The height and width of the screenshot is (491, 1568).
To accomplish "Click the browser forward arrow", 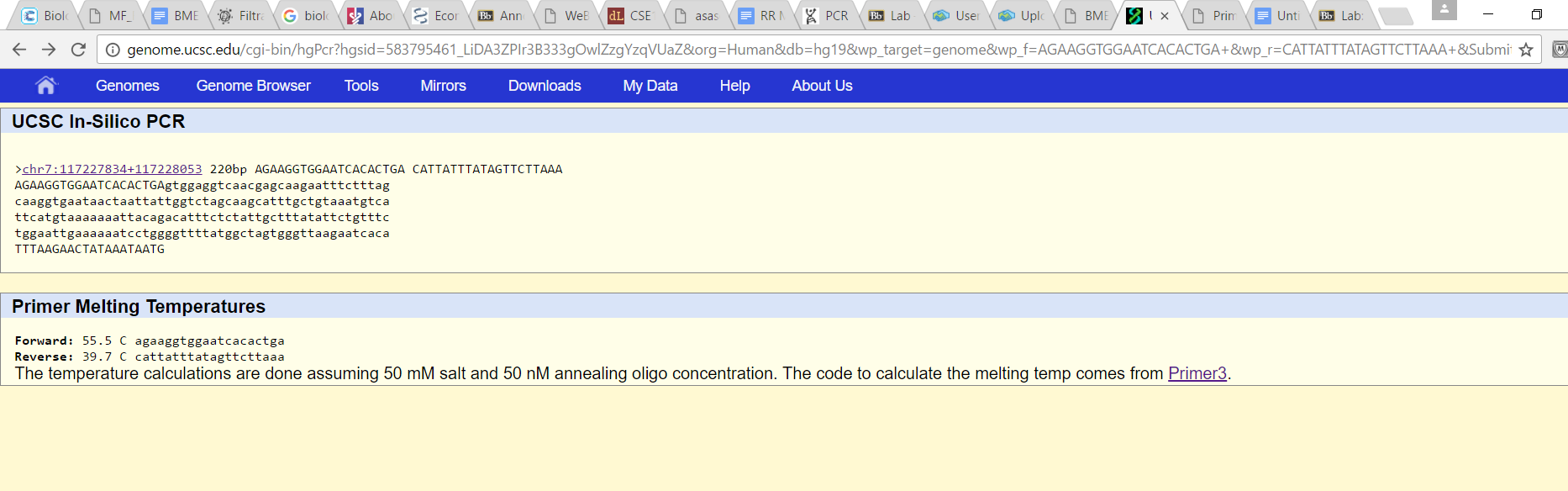I will [49, 50].
